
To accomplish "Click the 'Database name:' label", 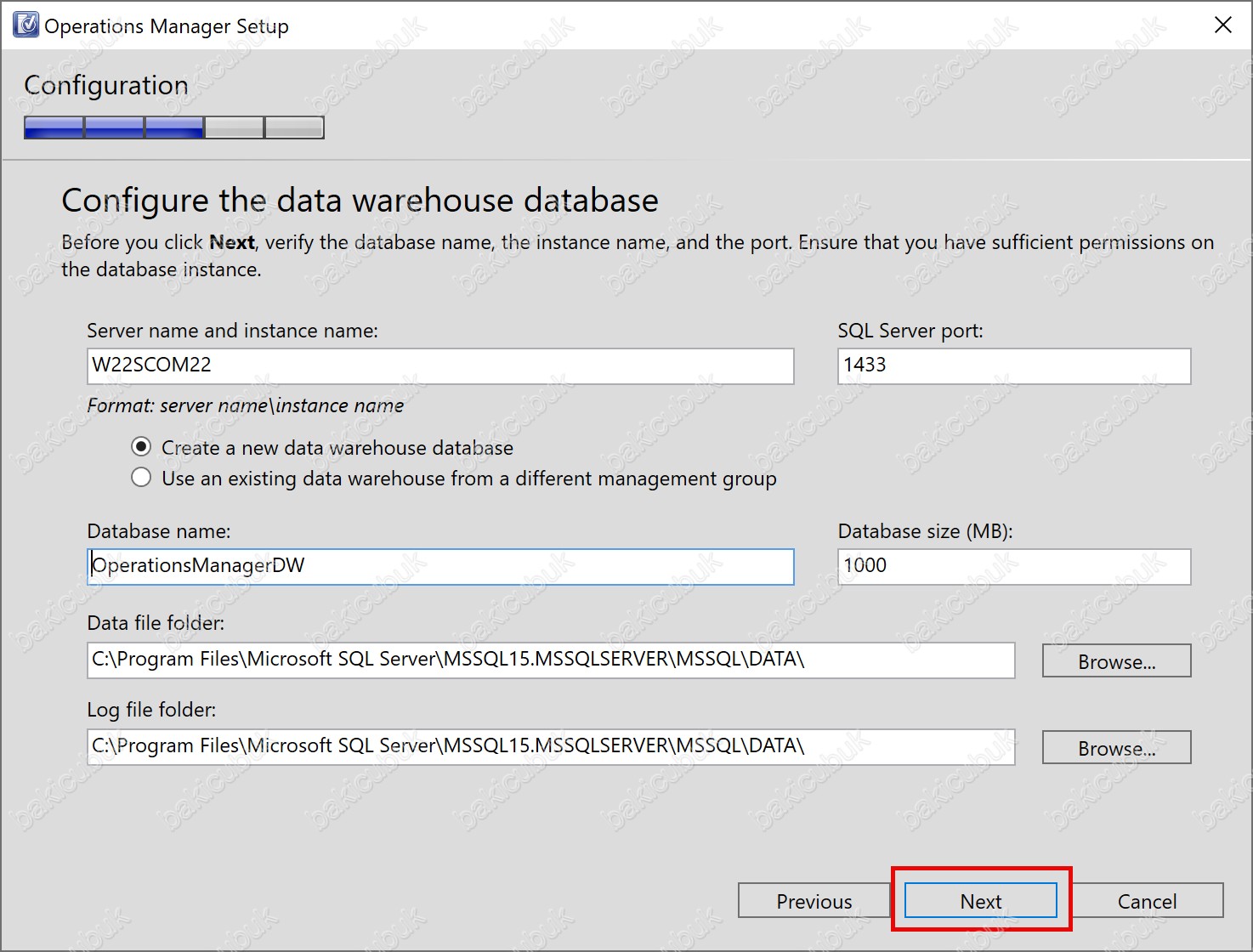I will [159, 531].
